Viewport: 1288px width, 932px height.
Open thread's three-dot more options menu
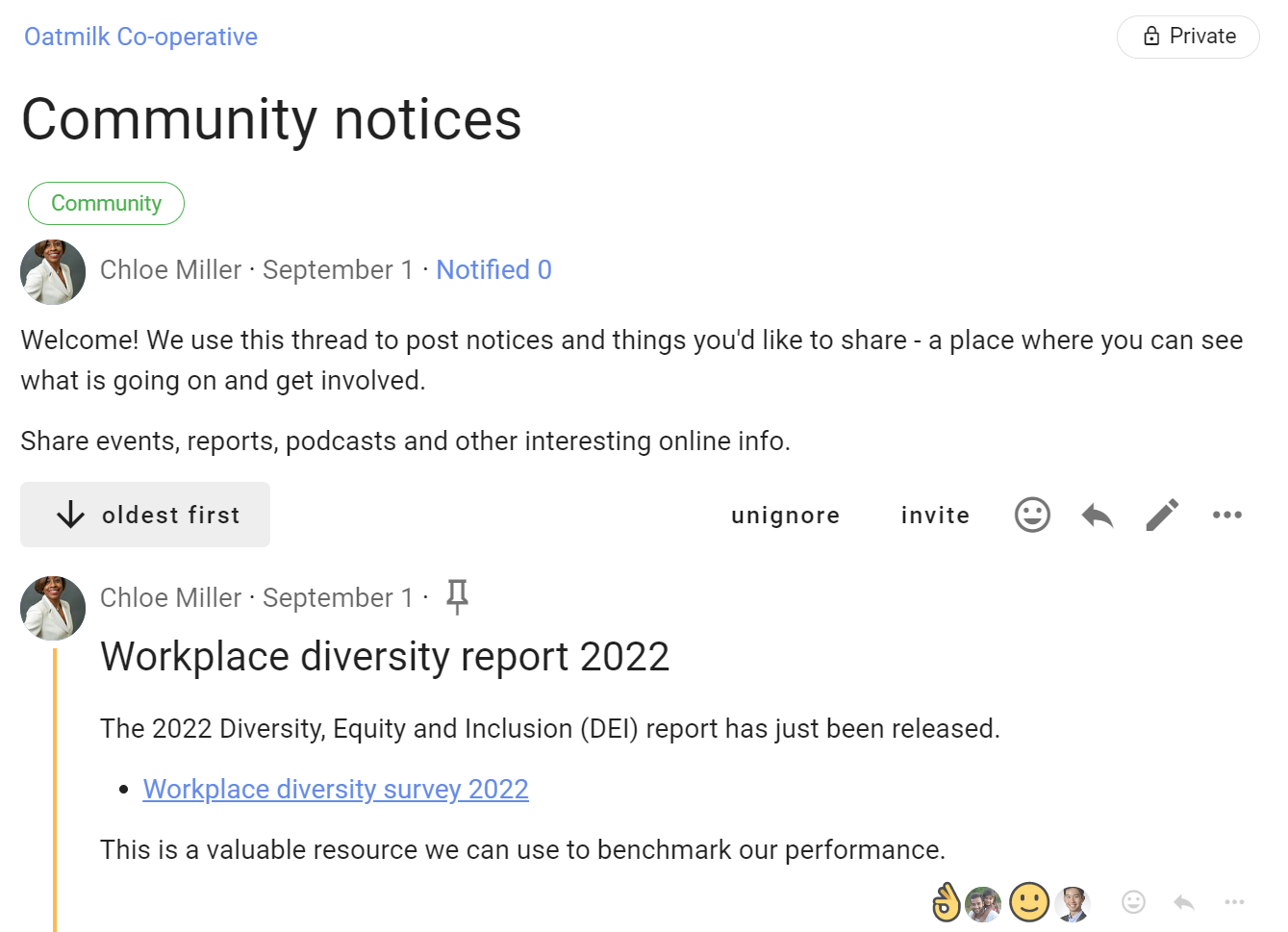point(1226,515)
